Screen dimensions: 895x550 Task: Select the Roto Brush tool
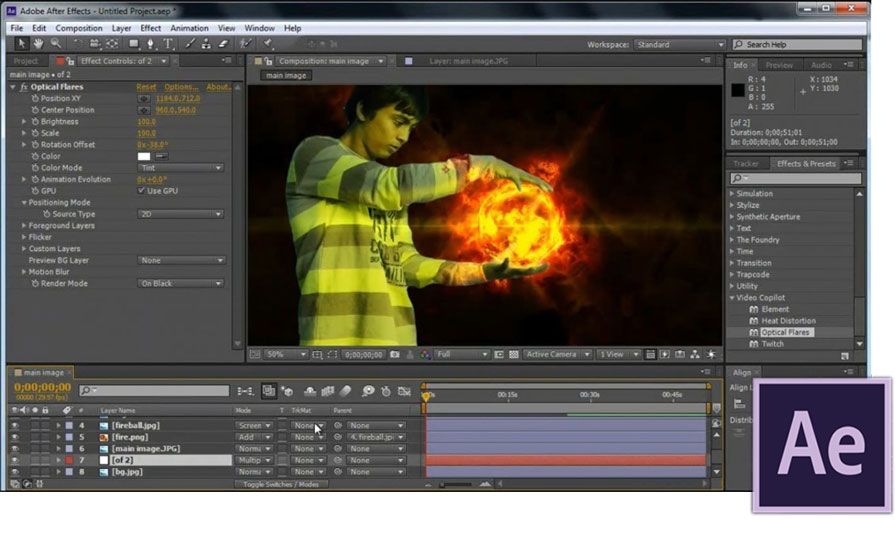tap(245, 43)
